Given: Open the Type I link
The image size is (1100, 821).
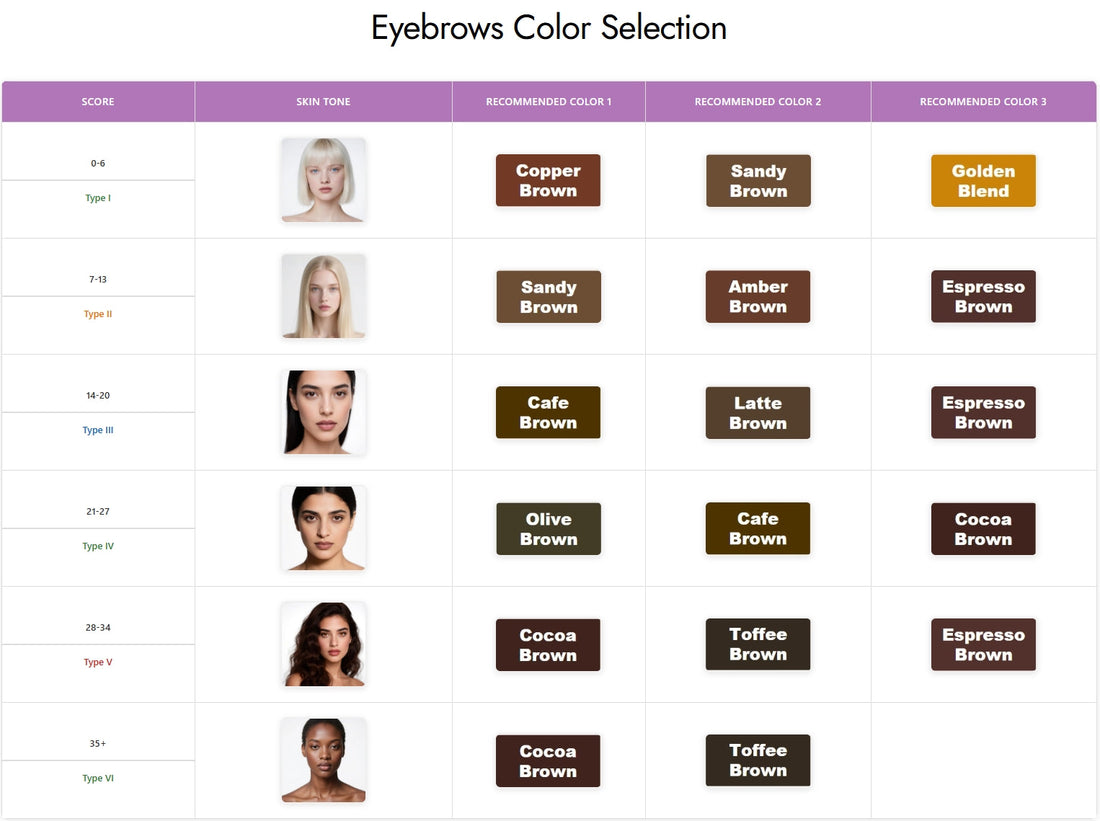Looking at the screenshot, I should pos(97,197).
